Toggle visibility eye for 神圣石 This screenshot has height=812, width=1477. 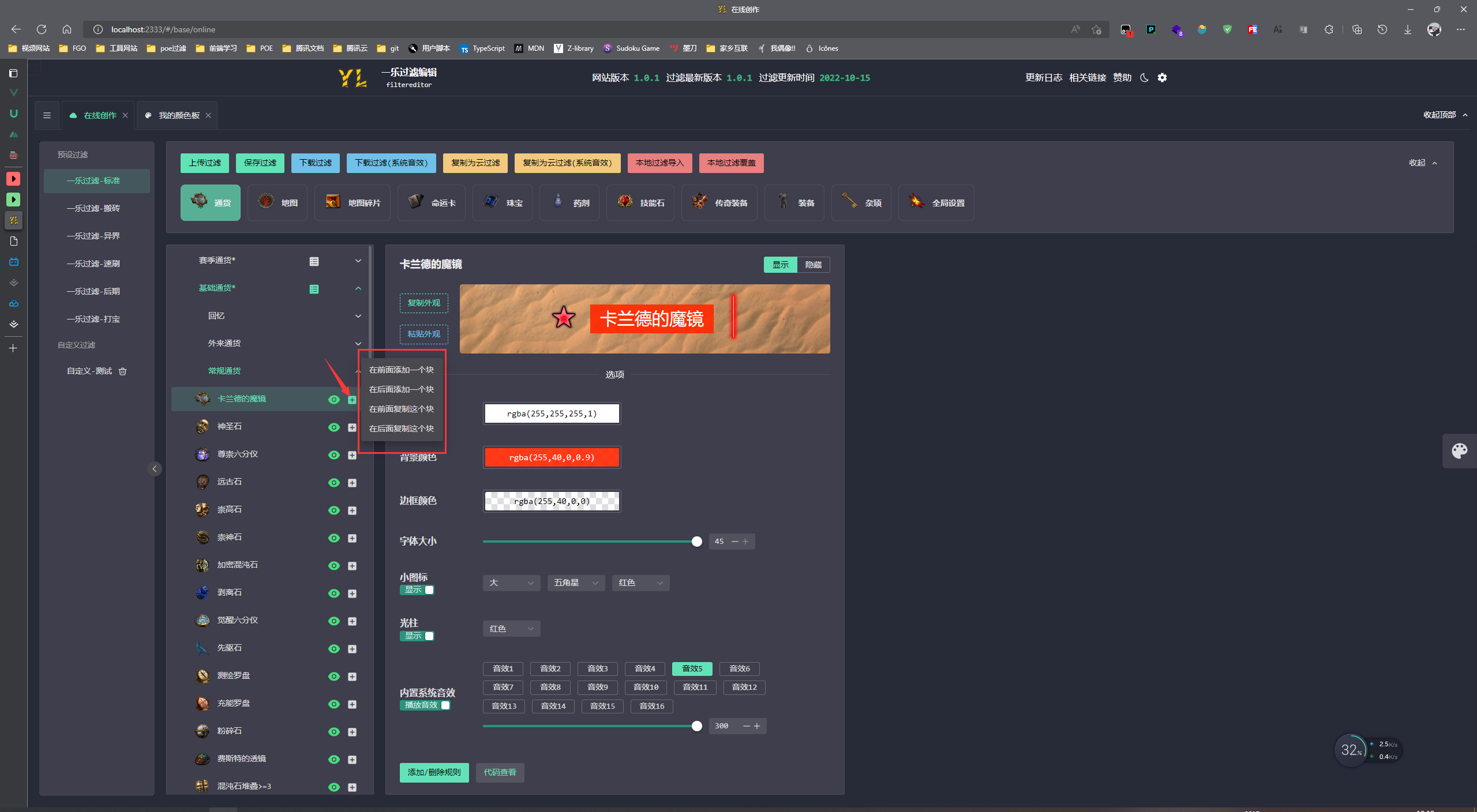334,427
